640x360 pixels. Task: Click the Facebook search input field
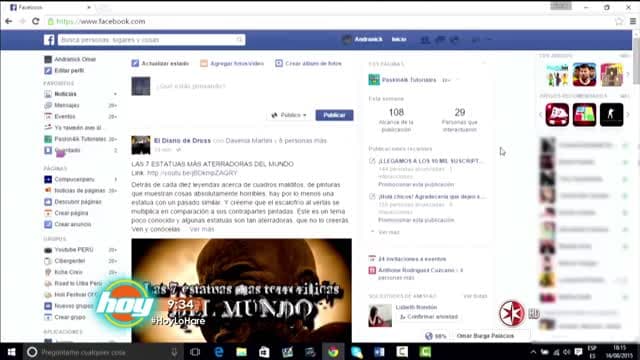151,40
